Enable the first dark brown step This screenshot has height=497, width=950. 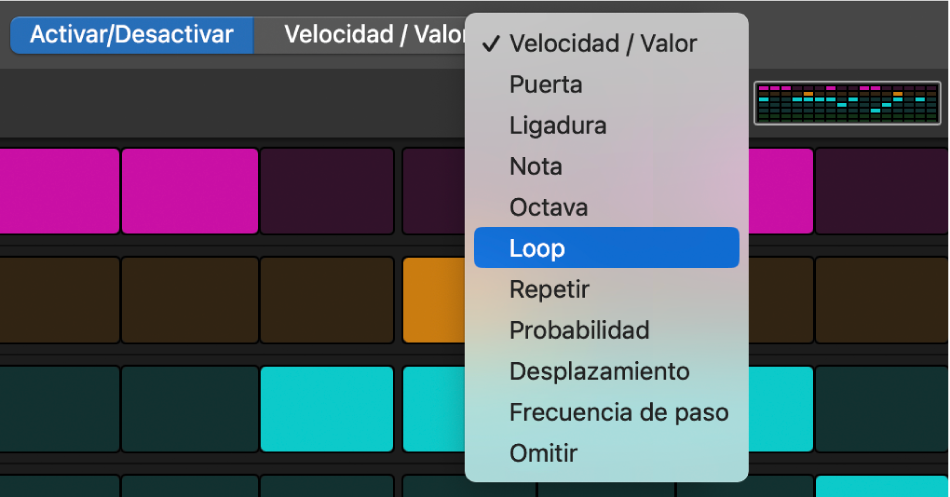[x=58, y=300]
